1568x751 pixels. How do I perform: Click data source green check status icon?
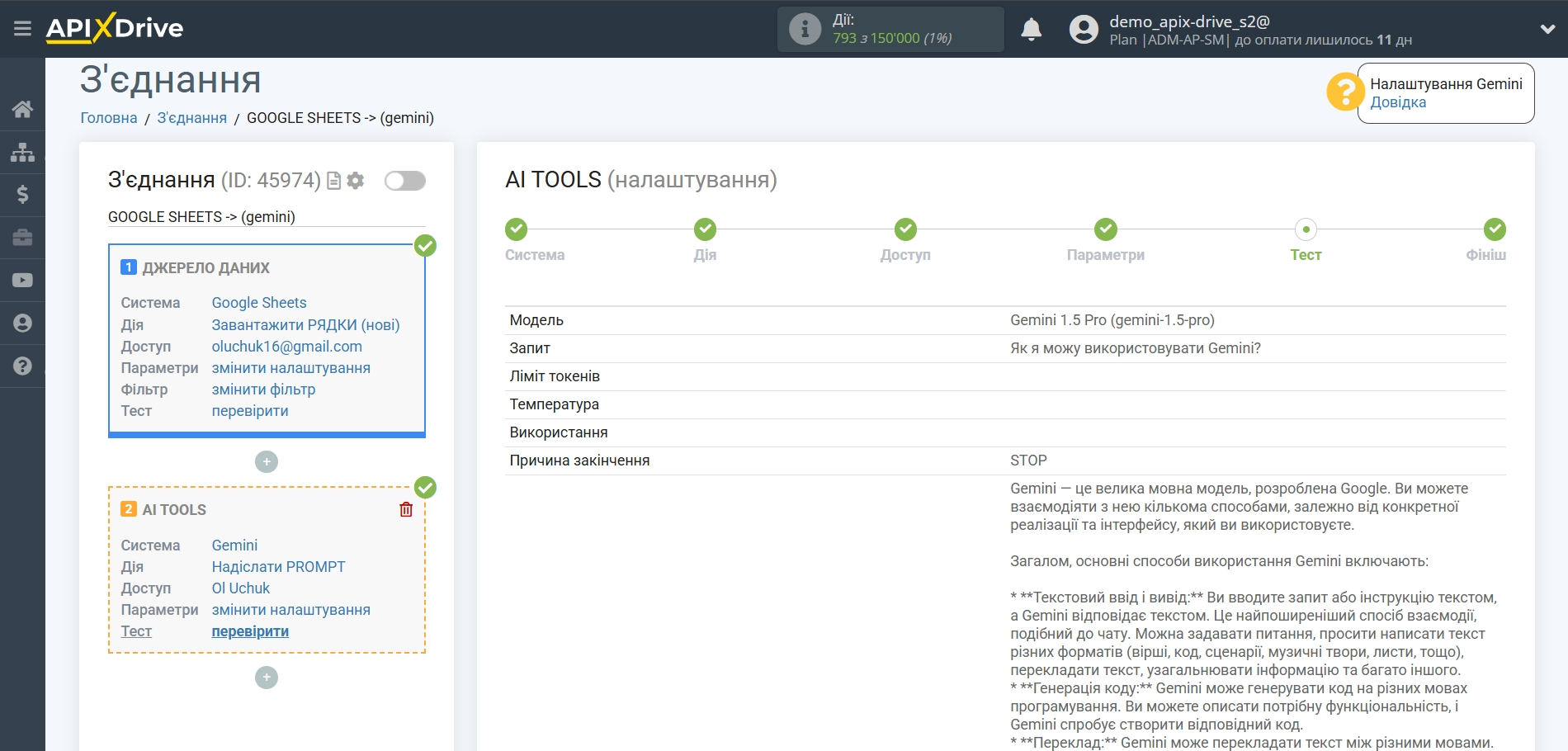click(x=425, y=246)
